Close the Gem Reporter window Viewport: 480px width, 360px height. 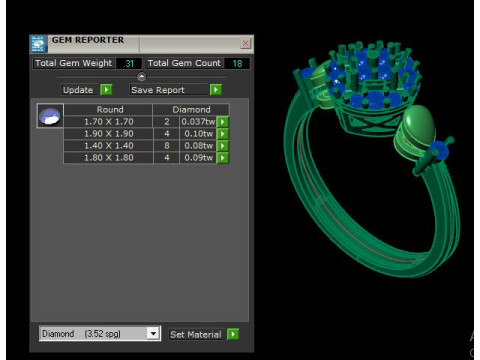(246, 43)
